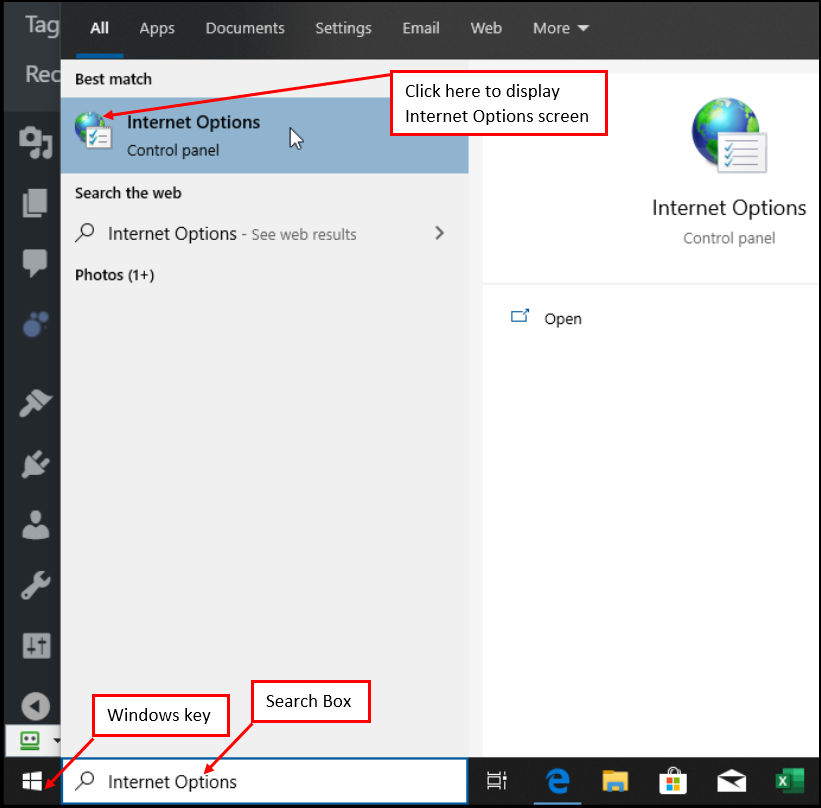Expand web results chevron arrow
Image resolution: width=821 pixels, height=808 pixels.
coord(439,233)
